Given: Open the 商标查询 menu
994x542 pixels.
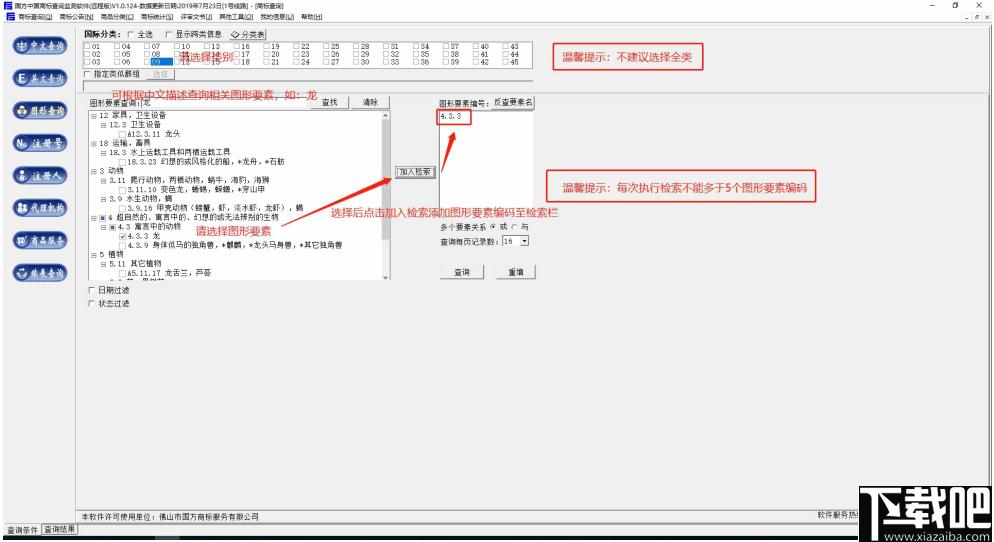Looking at the screenshot, I should click(x=35, y=16).
